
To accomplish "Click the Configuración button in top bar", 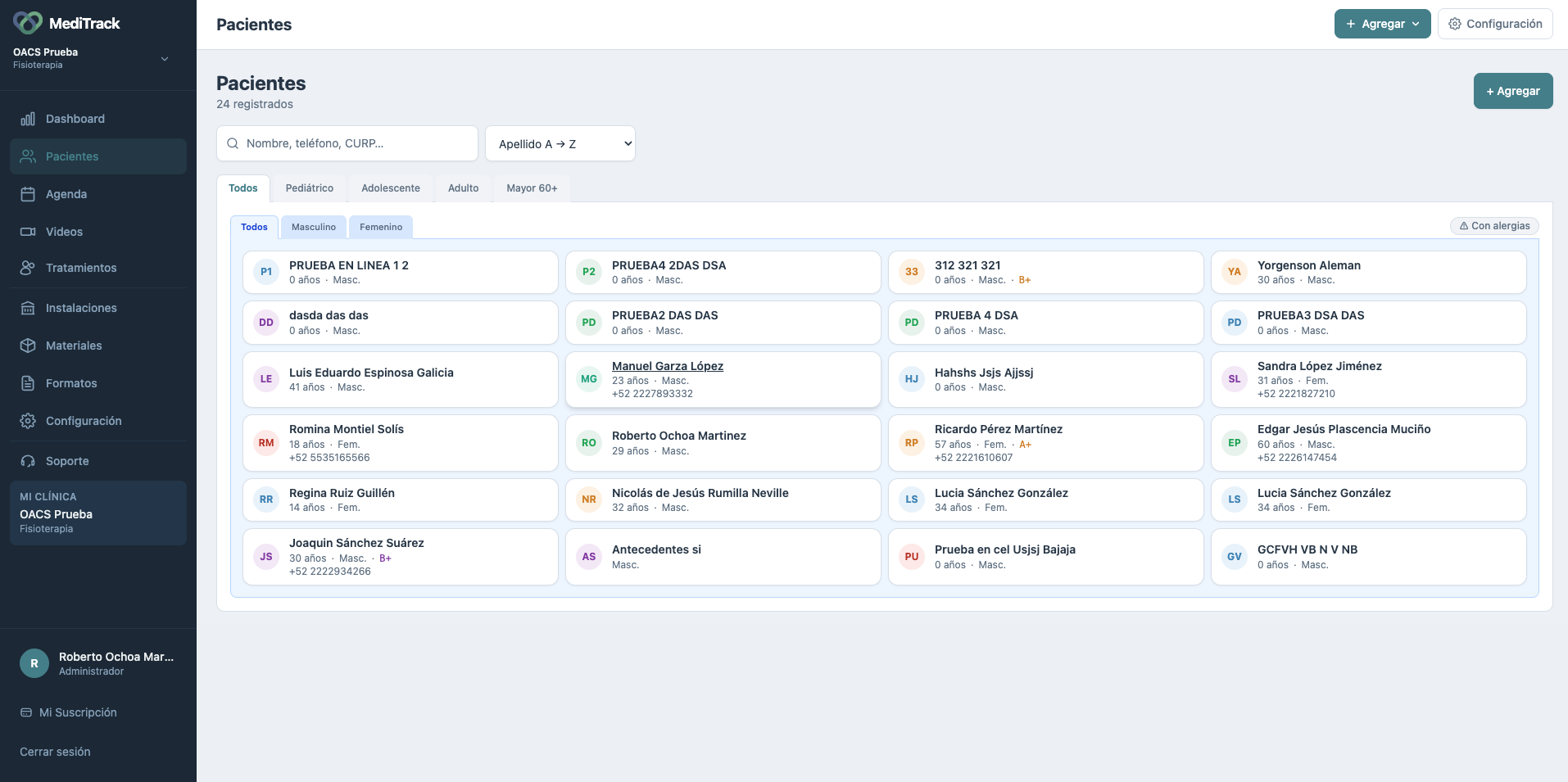I will tap(1495, 24).
